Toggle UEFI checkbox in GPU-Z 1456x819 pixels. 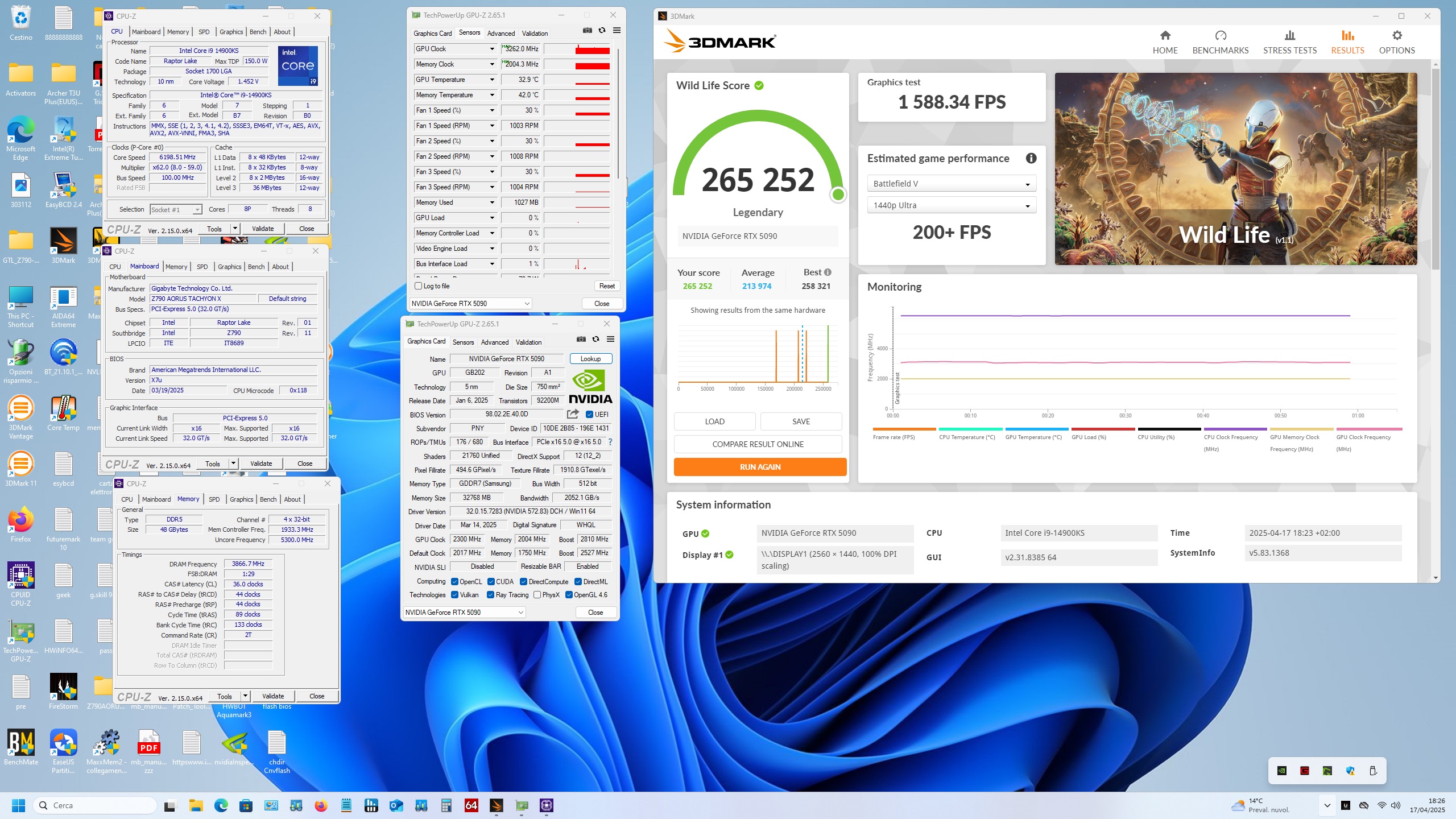pyautogui.click(x=590, y=415)
